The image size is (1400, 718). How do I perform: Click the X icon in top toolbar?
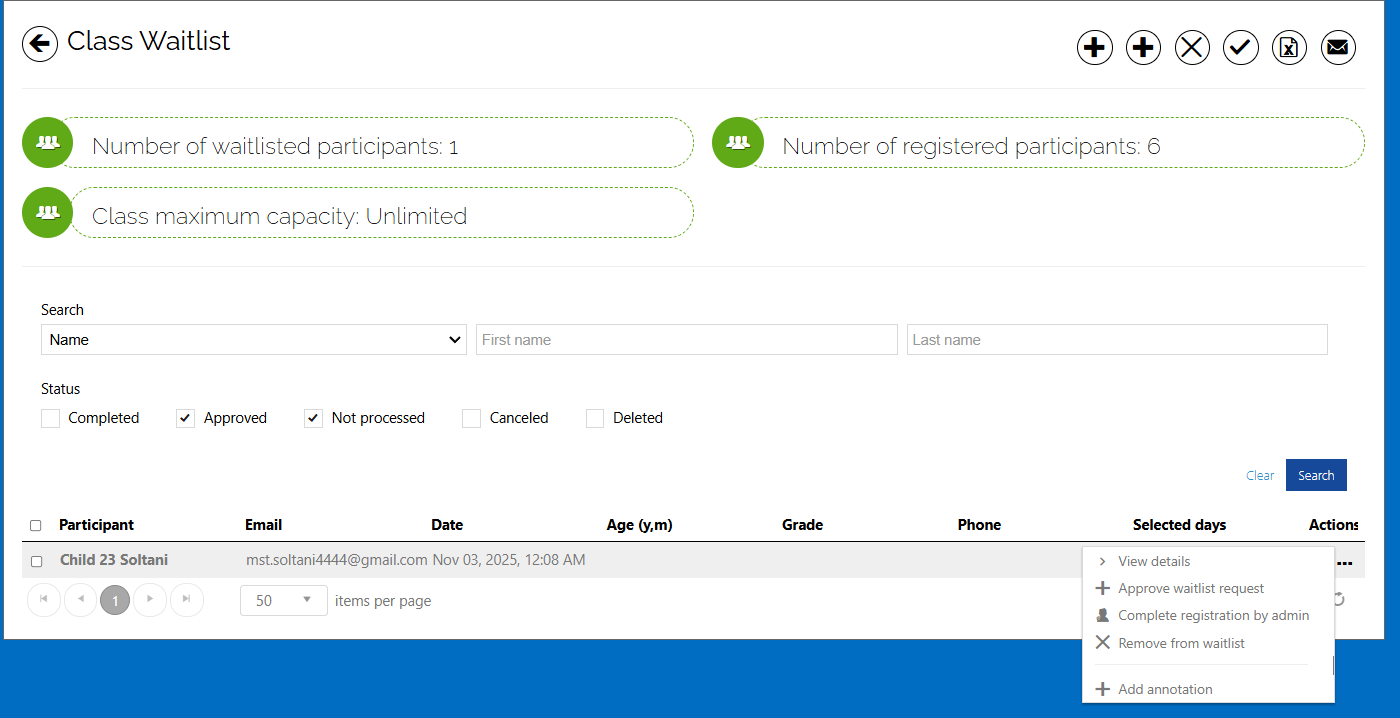pos(1192,47)
